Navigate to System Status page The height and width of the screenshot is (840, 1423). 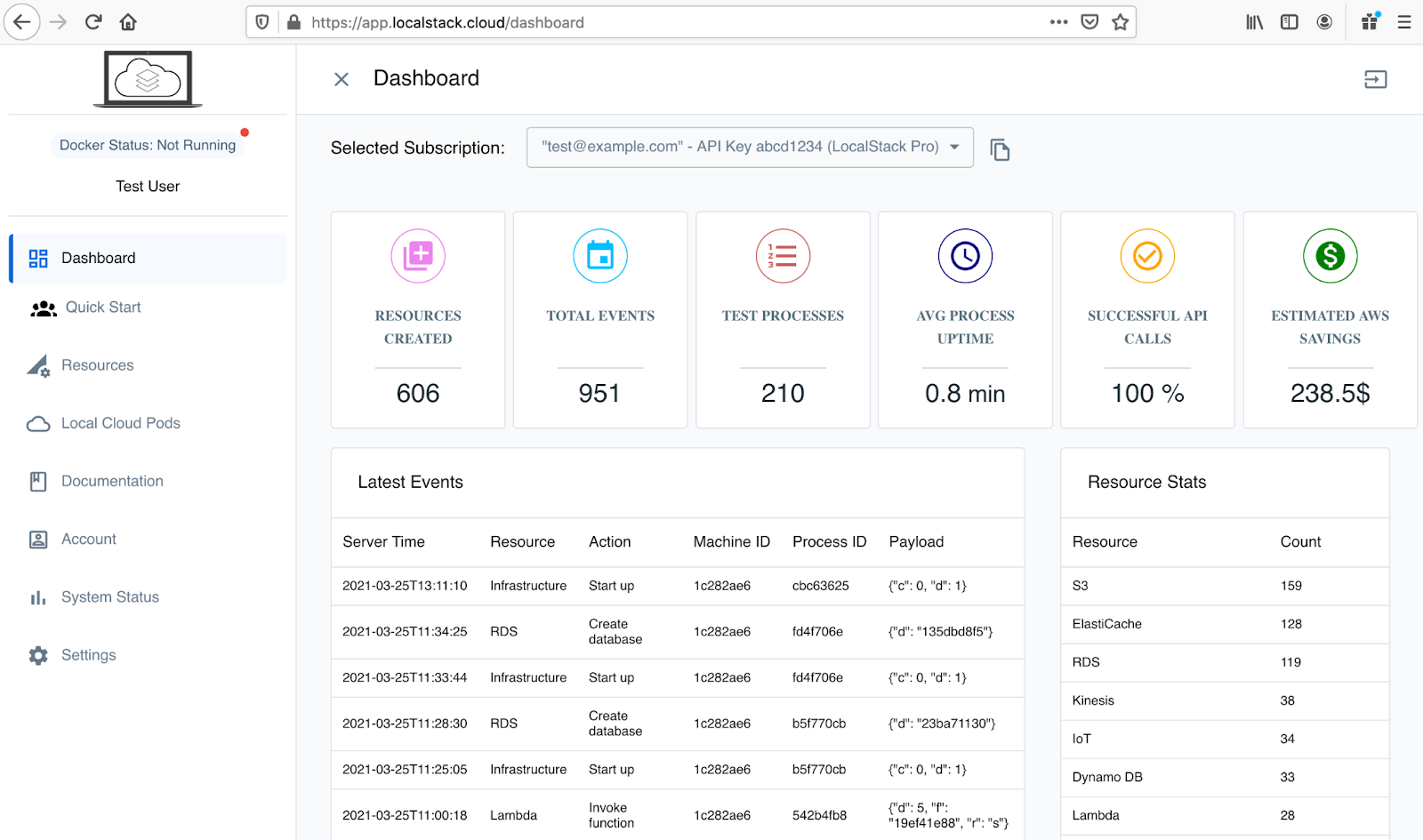point(109,597)
